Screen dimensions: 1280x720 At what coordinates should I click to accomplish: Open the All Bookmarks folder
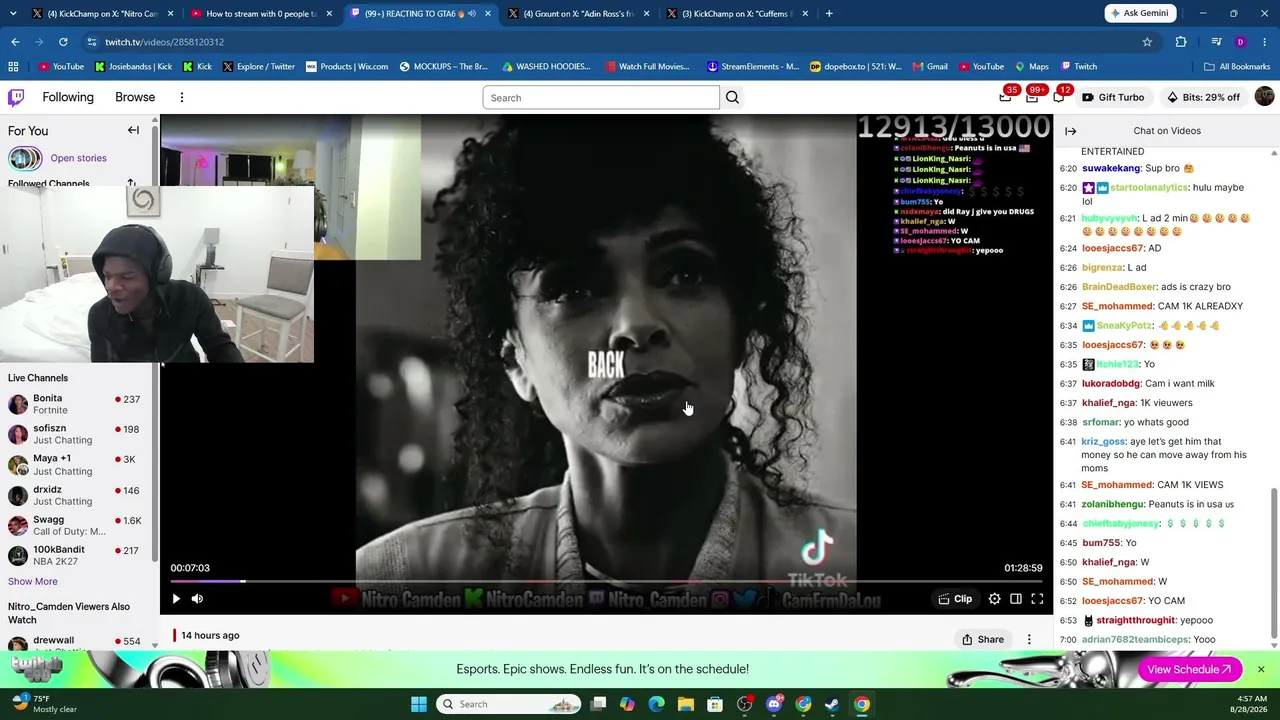click(1237, 67)
